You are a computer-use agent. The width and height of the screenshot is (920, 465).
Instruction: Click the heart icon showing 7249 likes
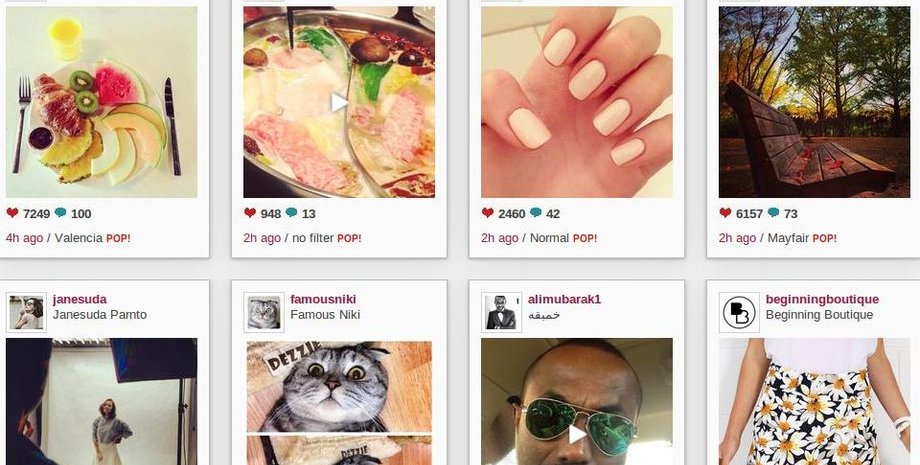12,213
